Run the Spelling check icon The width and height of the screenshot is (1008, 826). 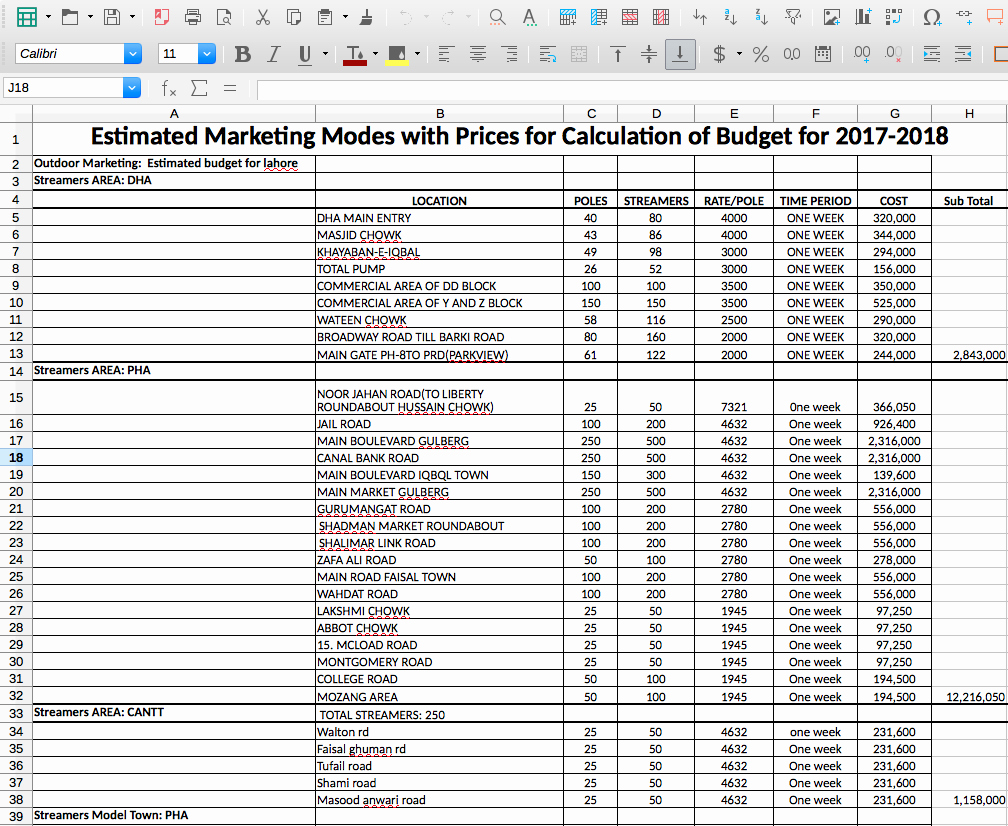[x=529, y=17]
